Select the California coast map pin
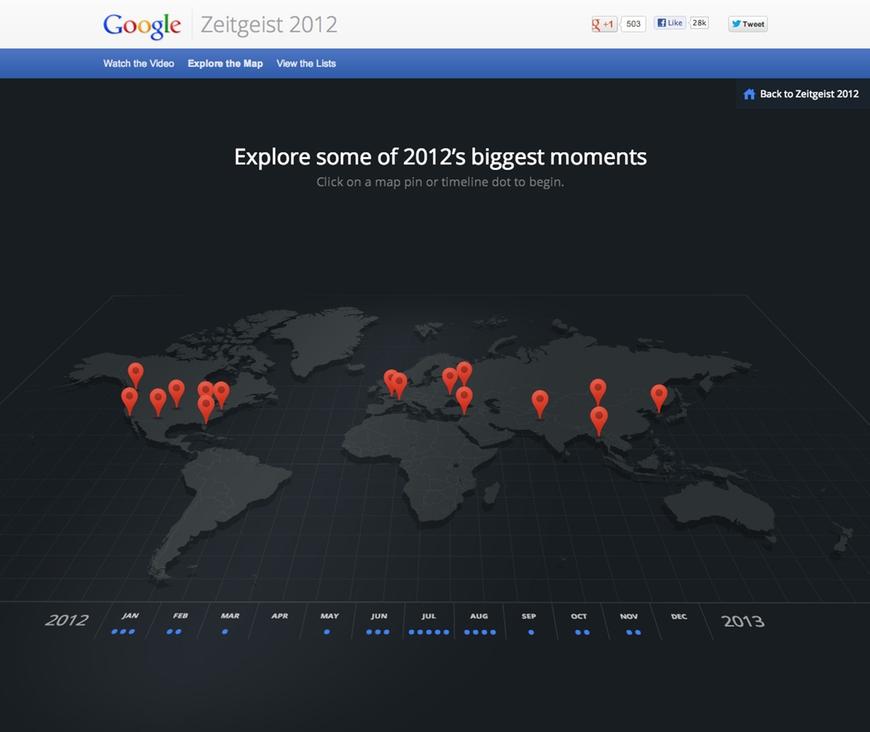The width and height of the screenshot is (870, 732). tap(129, 400)
